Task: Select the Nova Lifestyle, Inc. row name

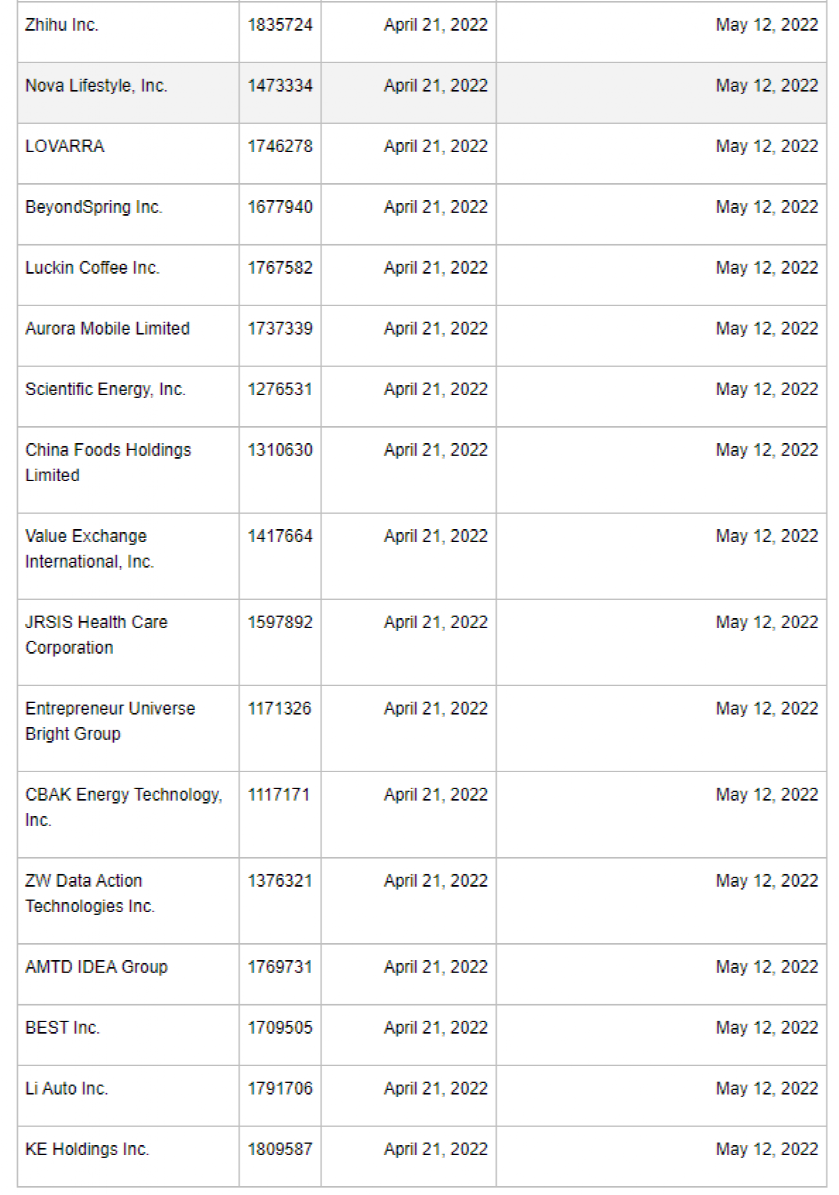Action: [96, 86]
